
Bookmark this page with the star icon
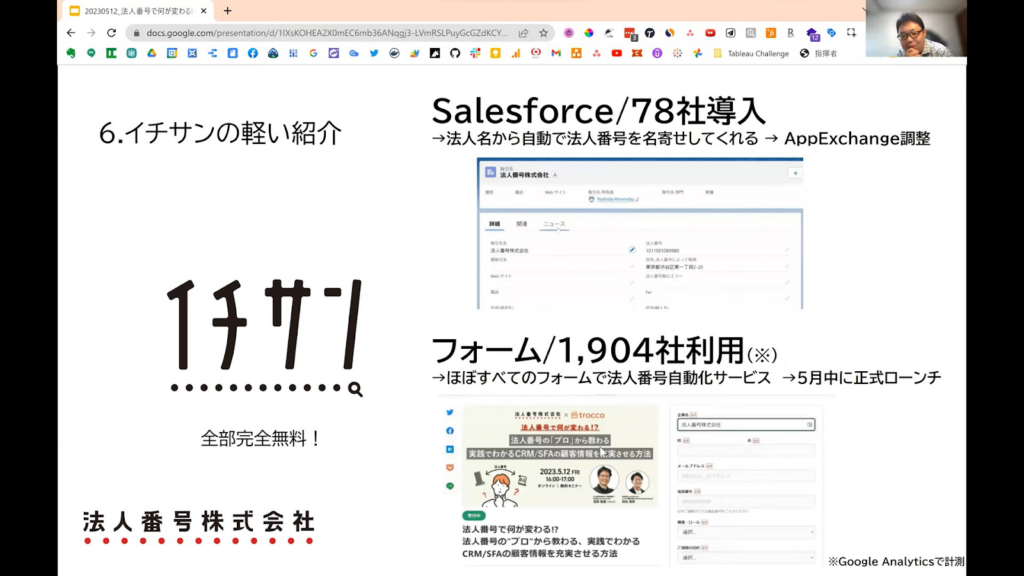point(543,32)
